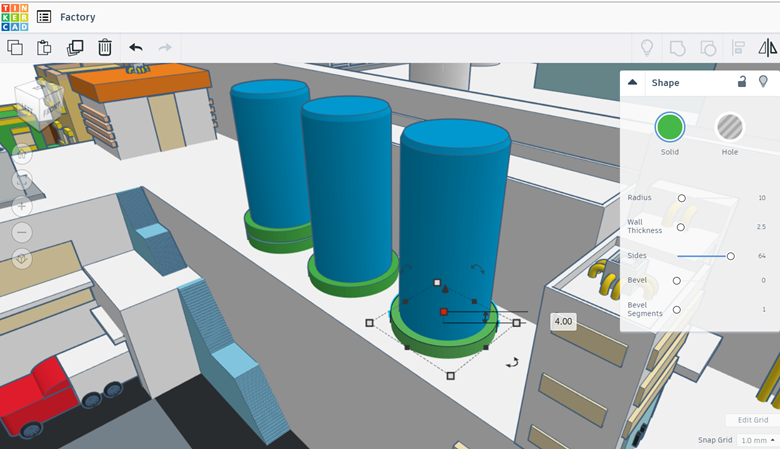The image size is (780, 449).
Task: Select the leftmost blue cylinder tank
Action: pos(271,154)
